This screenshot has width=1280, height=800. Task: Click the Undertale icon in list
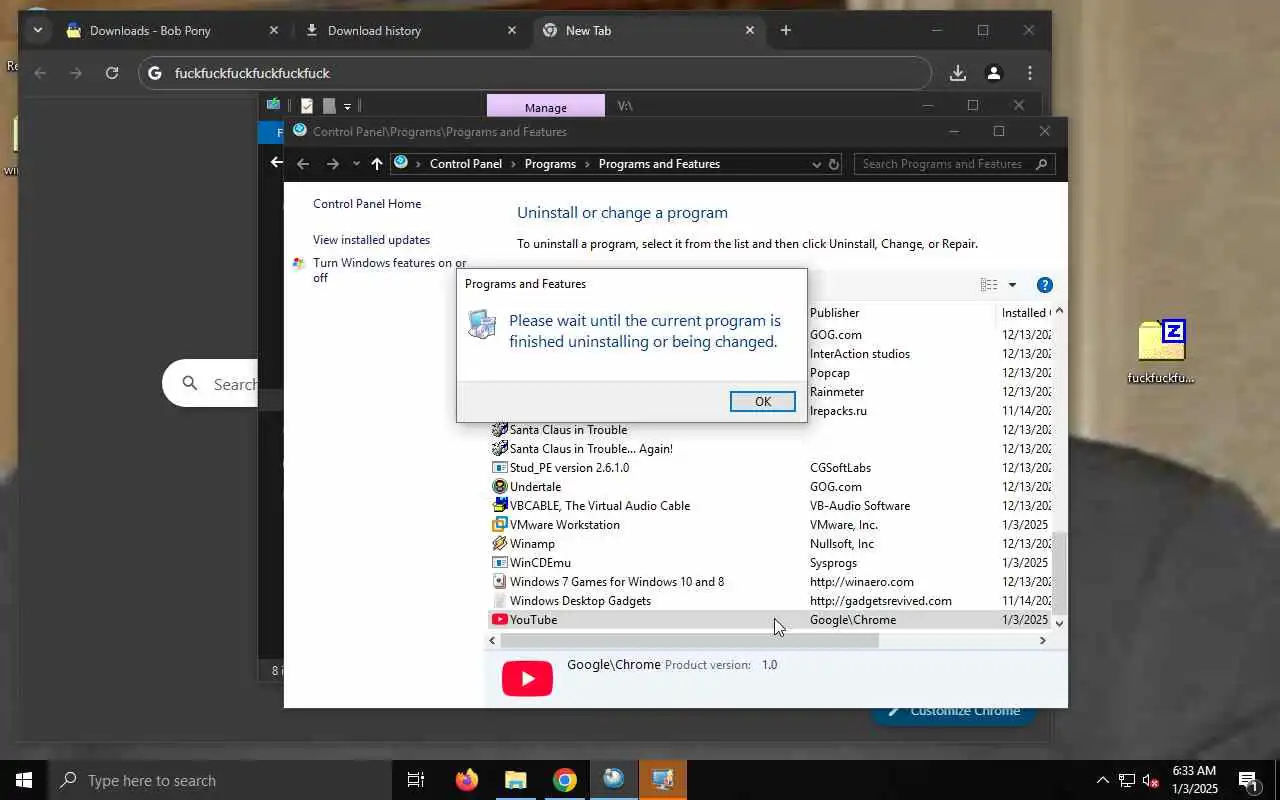tap(500, 487)
